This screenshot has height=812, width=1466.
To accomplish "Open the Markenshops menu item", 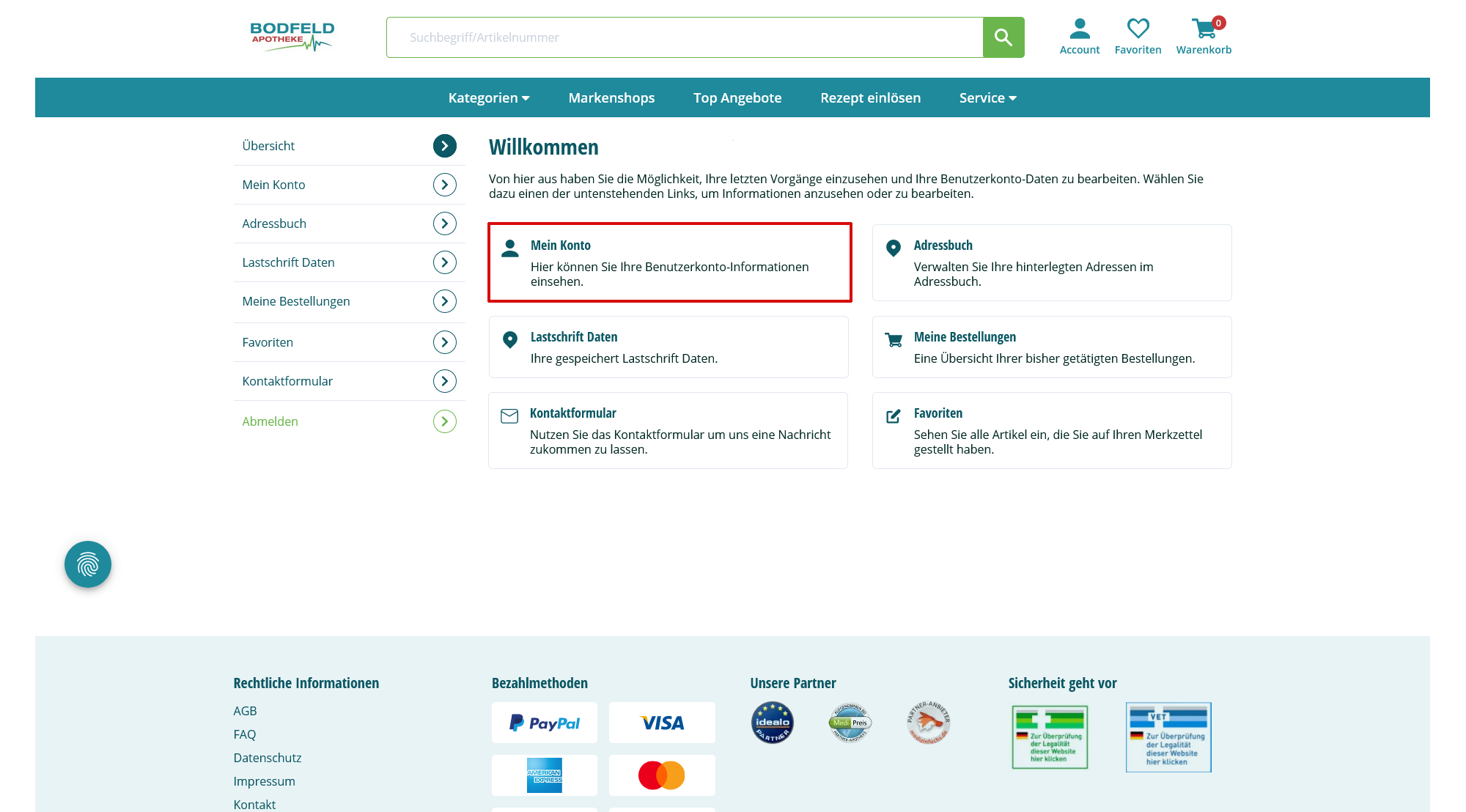I will [611, 97].
